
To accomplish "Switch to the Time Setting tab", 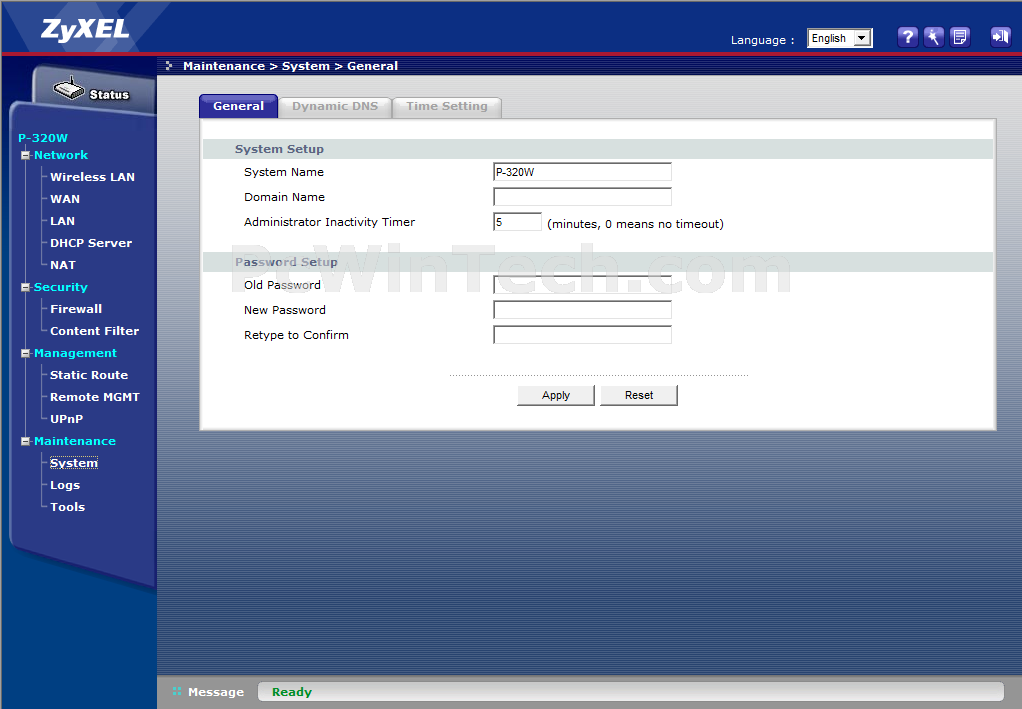I will (x=447, y=107).
